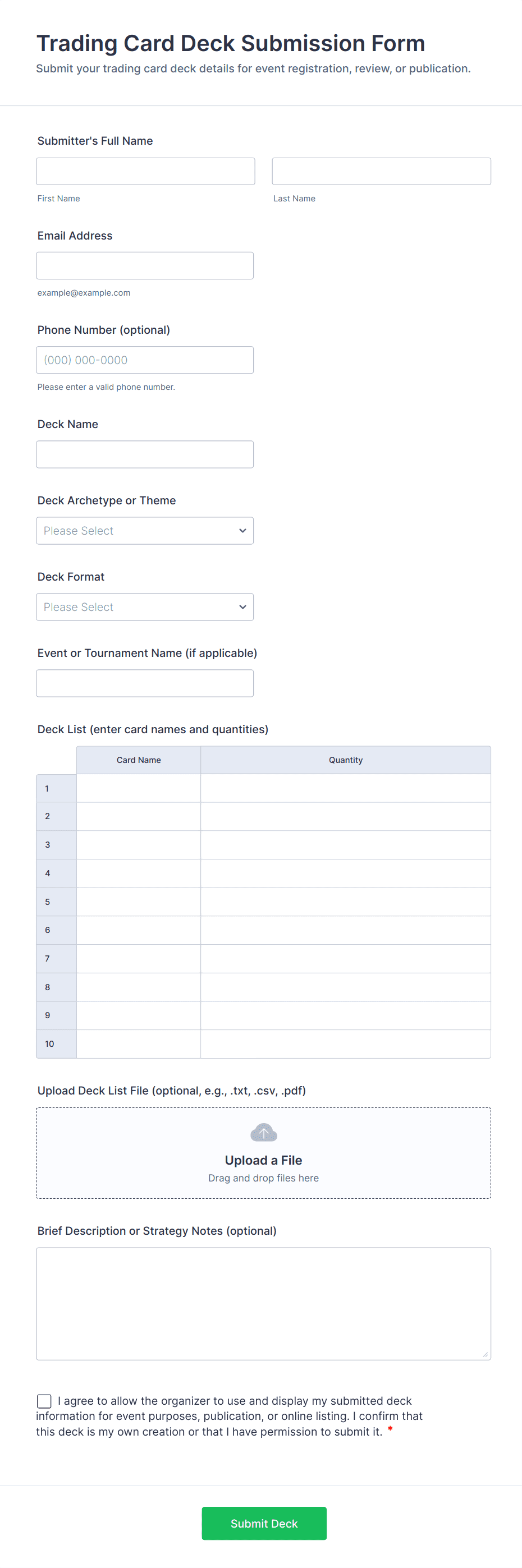Select the Email Address field

coord(144,266)
